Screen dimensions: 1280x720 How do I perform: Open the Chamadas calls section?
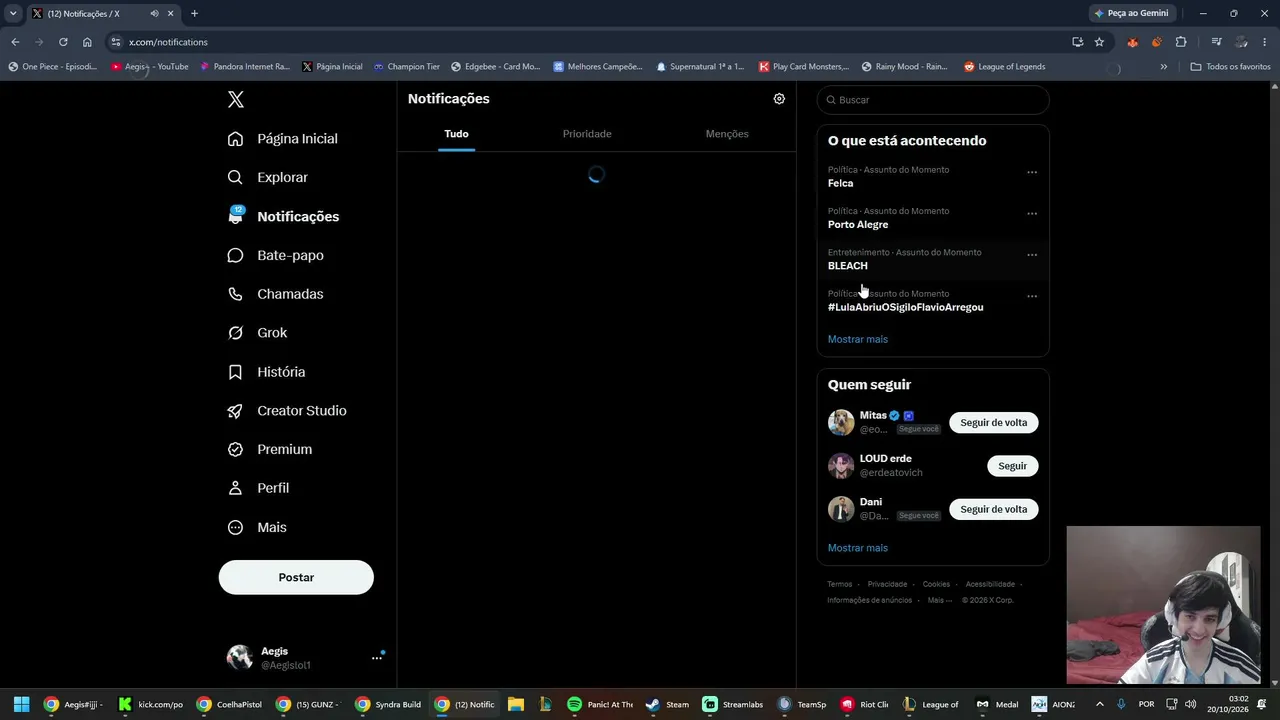click(276, 294)
